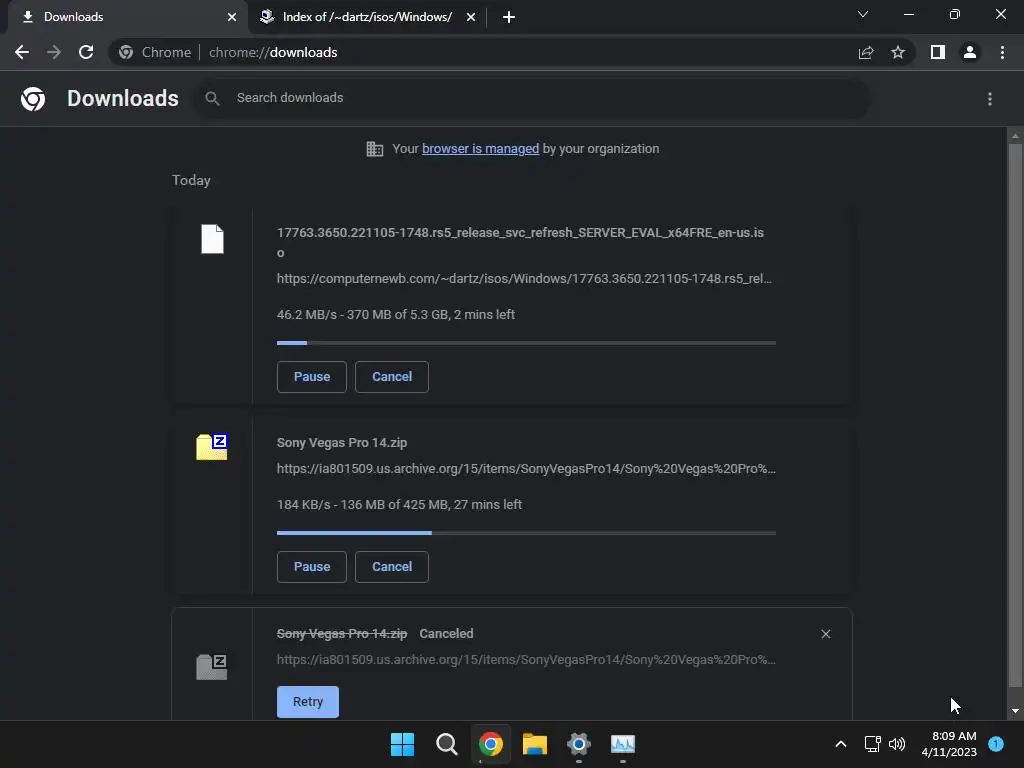Click the canceled Sony Vegas zip file icon
Screen dimensions: 1024x768
coord(212,667)
